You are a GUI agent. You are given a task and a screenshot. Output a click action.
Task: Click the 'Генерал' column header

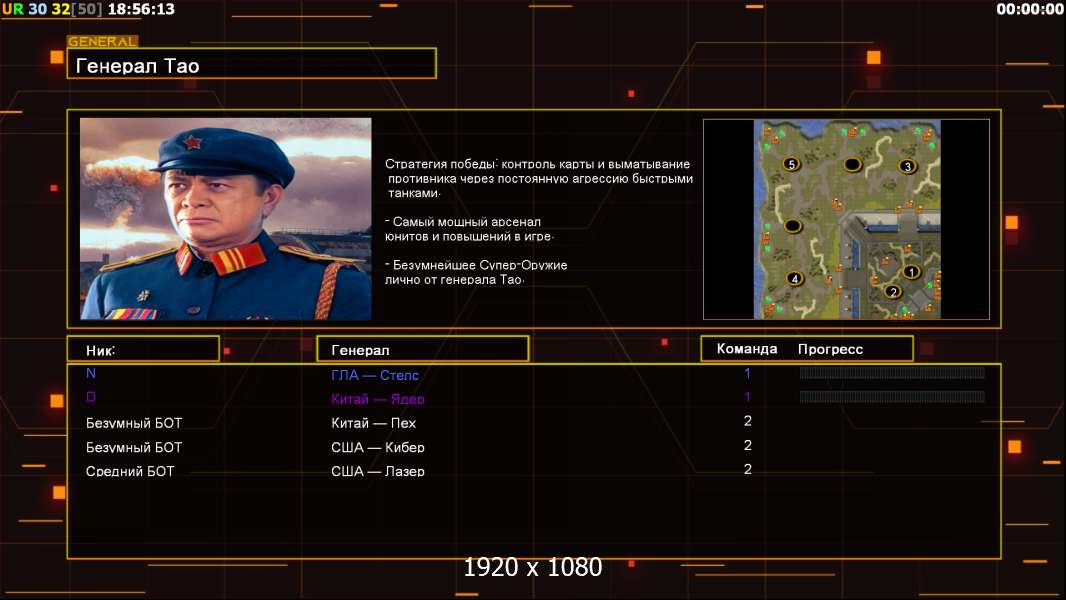pos(423,349)
